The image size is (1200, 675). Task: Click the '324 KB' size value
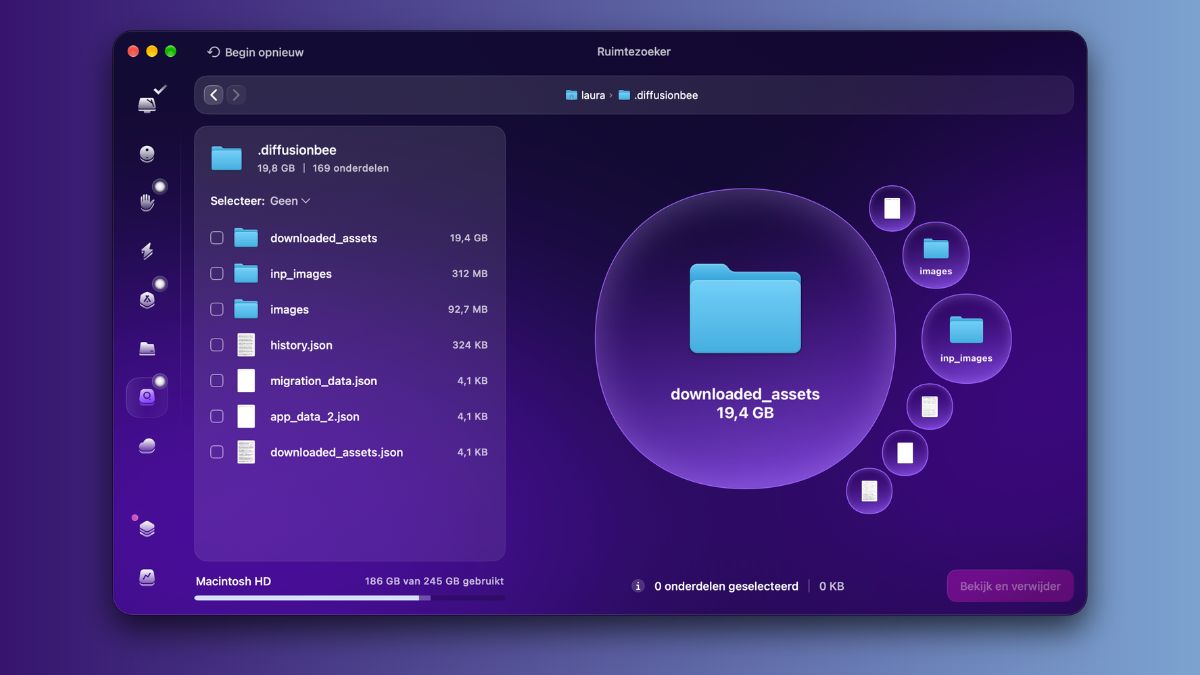[x=470, y=345]
